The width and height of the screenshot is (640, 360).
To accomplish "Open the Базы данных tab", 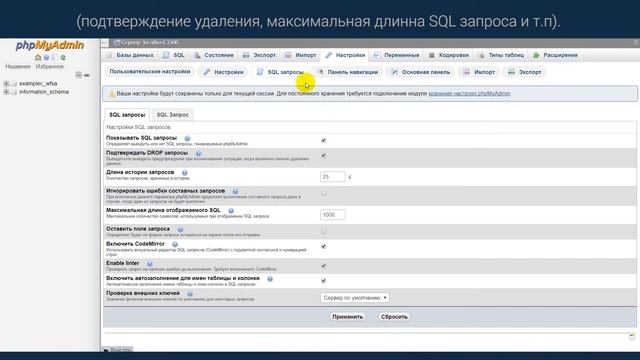I will (x=130, y=55).
